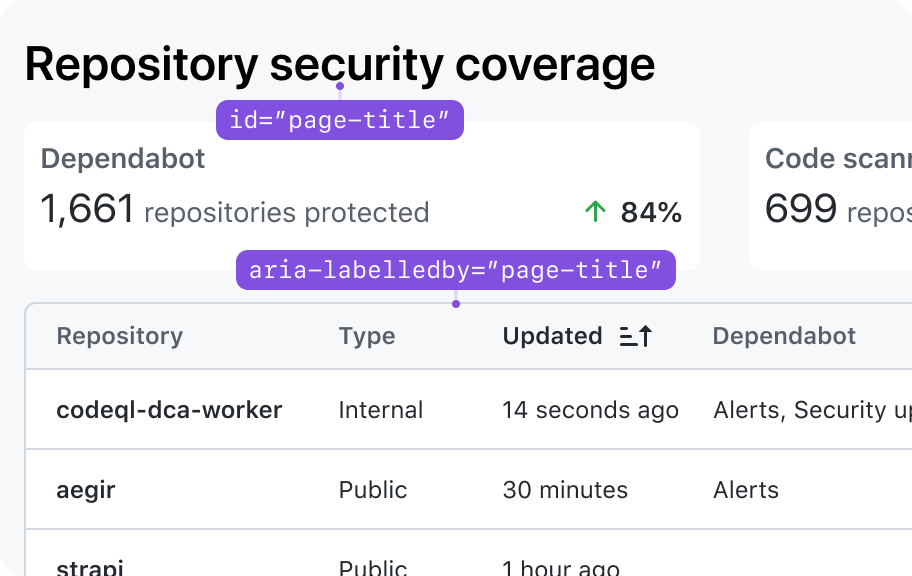
Task: Sort by the Updated column header
Action: pos(552,336)
